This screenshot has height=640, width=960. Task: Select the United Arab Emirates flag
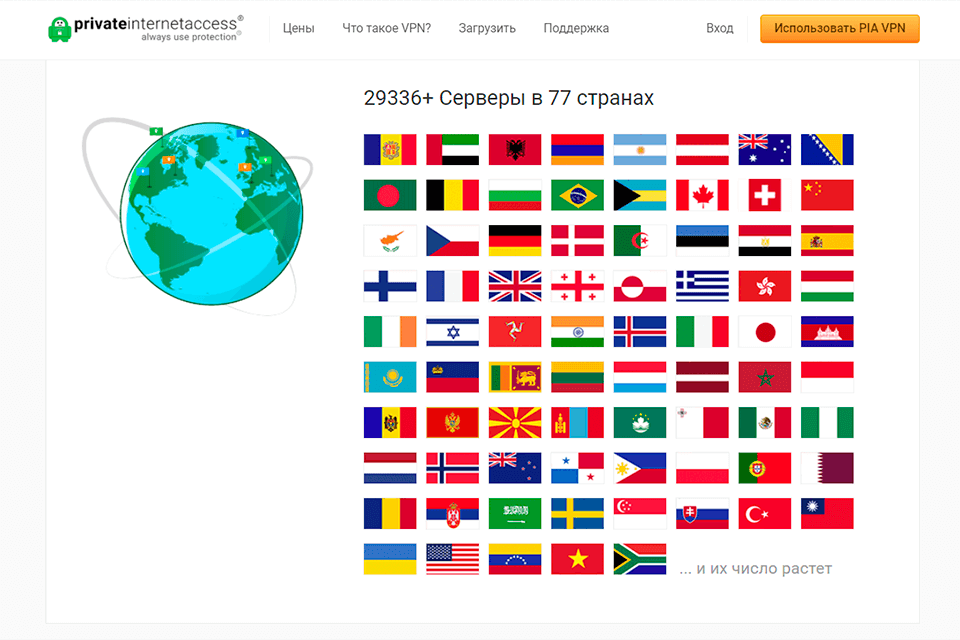452,149
